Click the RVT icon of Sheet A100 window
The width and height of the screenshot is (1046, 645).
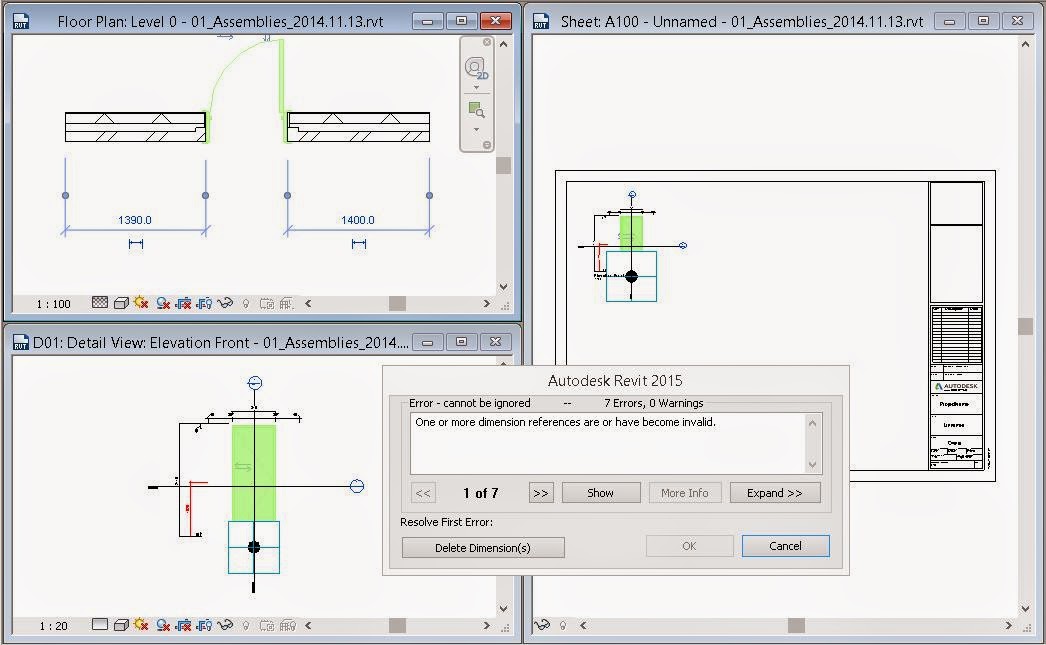pos(541,21)
